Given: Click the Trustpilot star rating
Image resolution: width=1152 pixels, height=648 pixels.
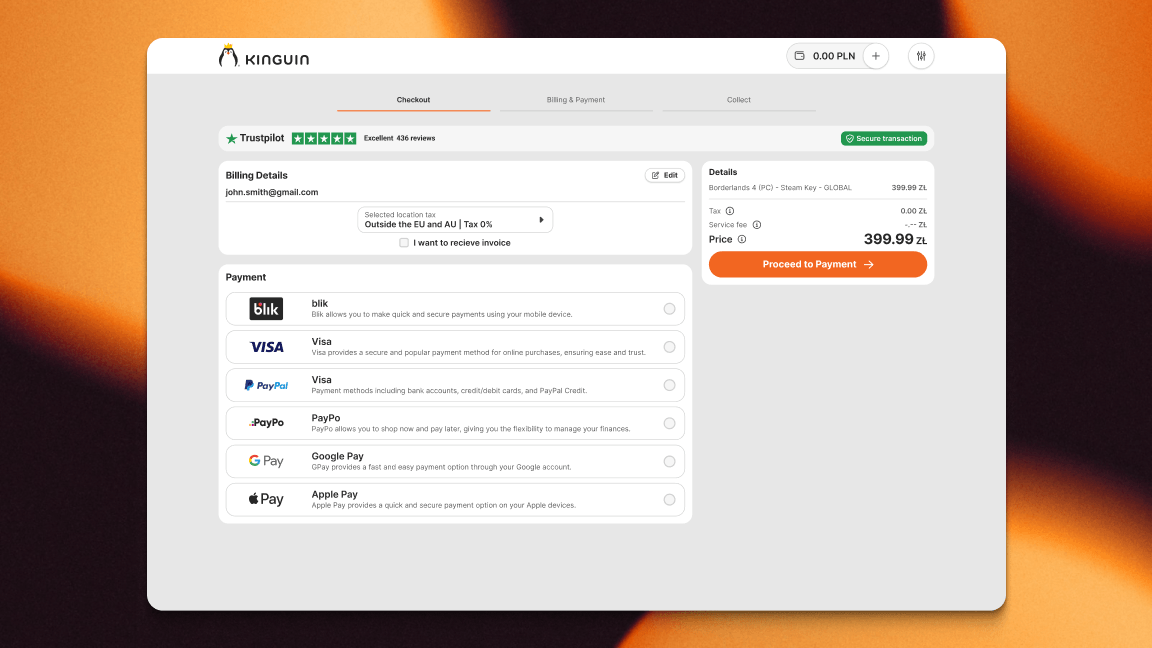Looking at the screenshot, I should (323, 138).
